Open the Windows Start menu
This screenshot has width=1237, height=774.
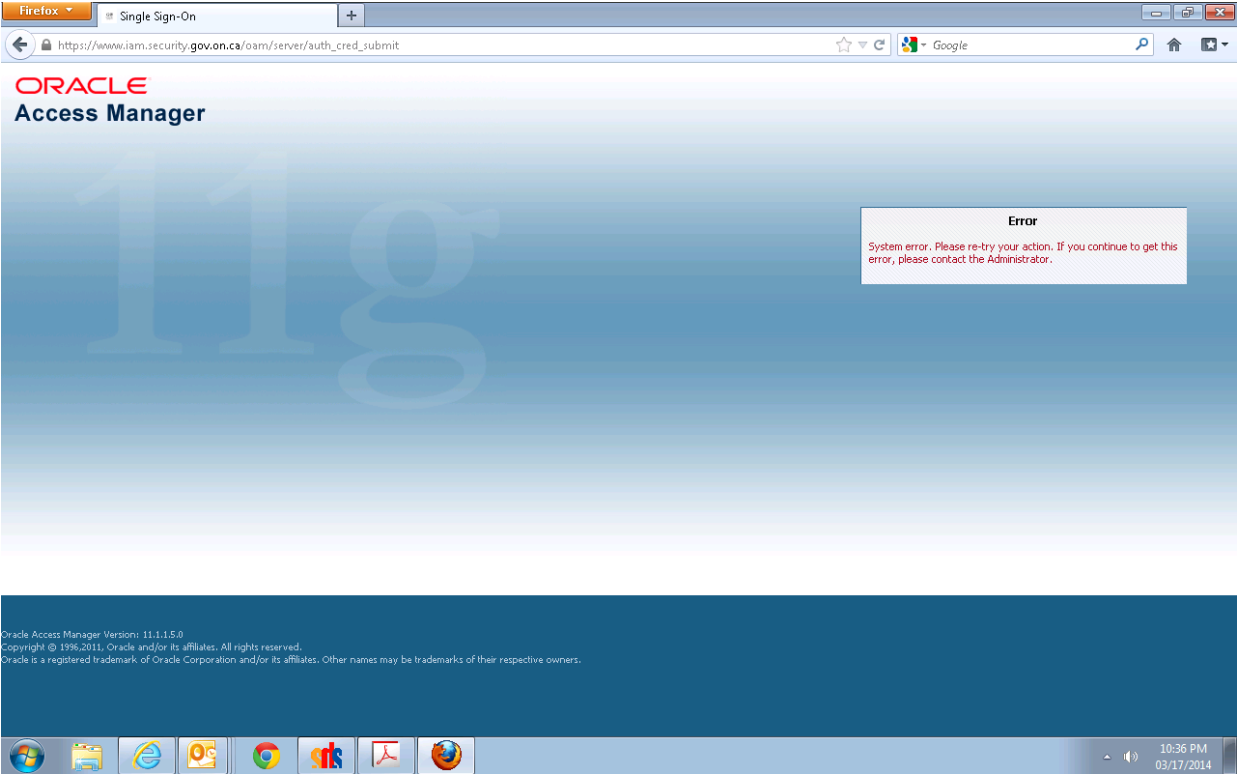point(26,756)
